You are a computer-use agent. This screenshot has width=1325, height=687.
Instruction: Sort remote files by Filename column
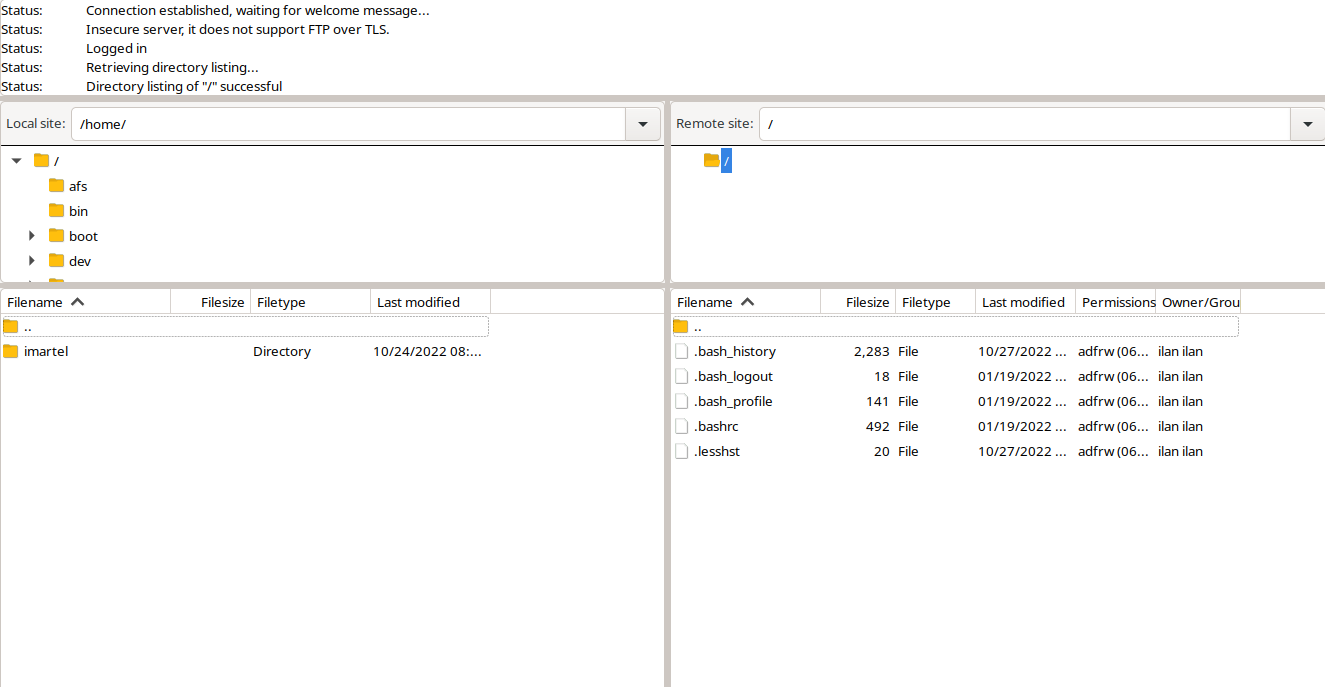(x=746, y=302)
